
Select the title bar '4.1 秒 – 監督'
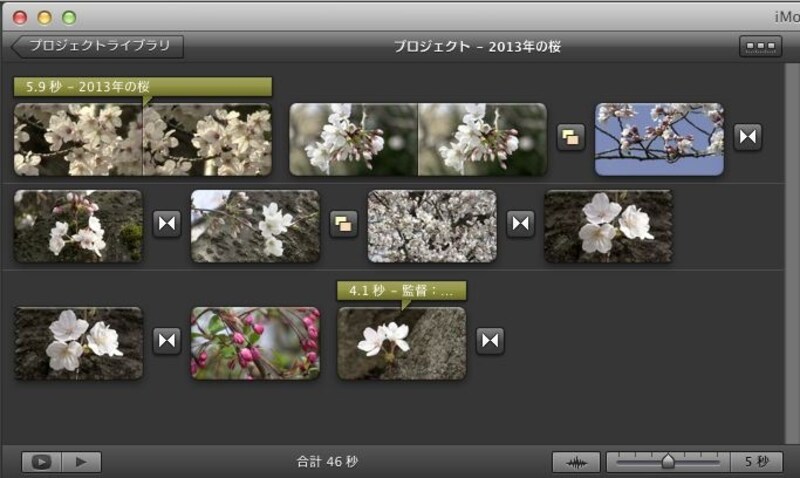[402, 291]
